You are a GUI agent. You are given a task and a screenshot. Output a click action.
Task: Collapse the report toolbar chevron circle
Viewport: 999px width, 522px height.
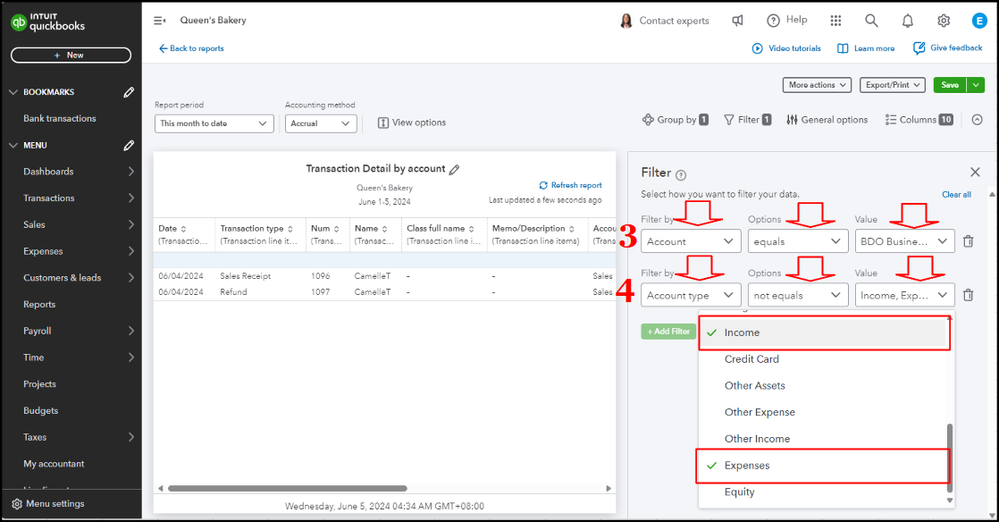coord(977,120)
